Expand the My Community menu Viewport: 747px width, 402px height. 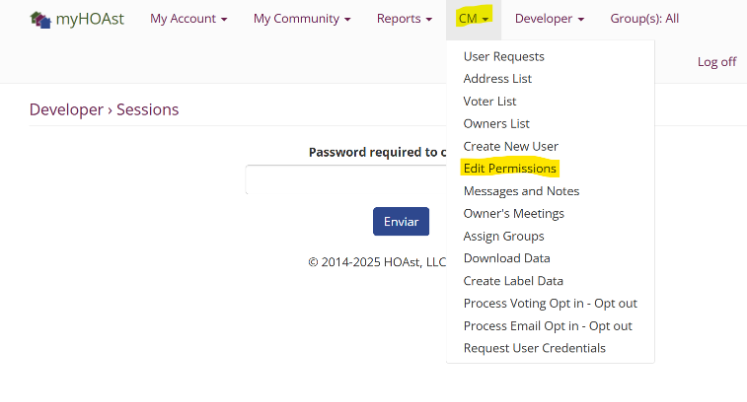tap(301, 19)
